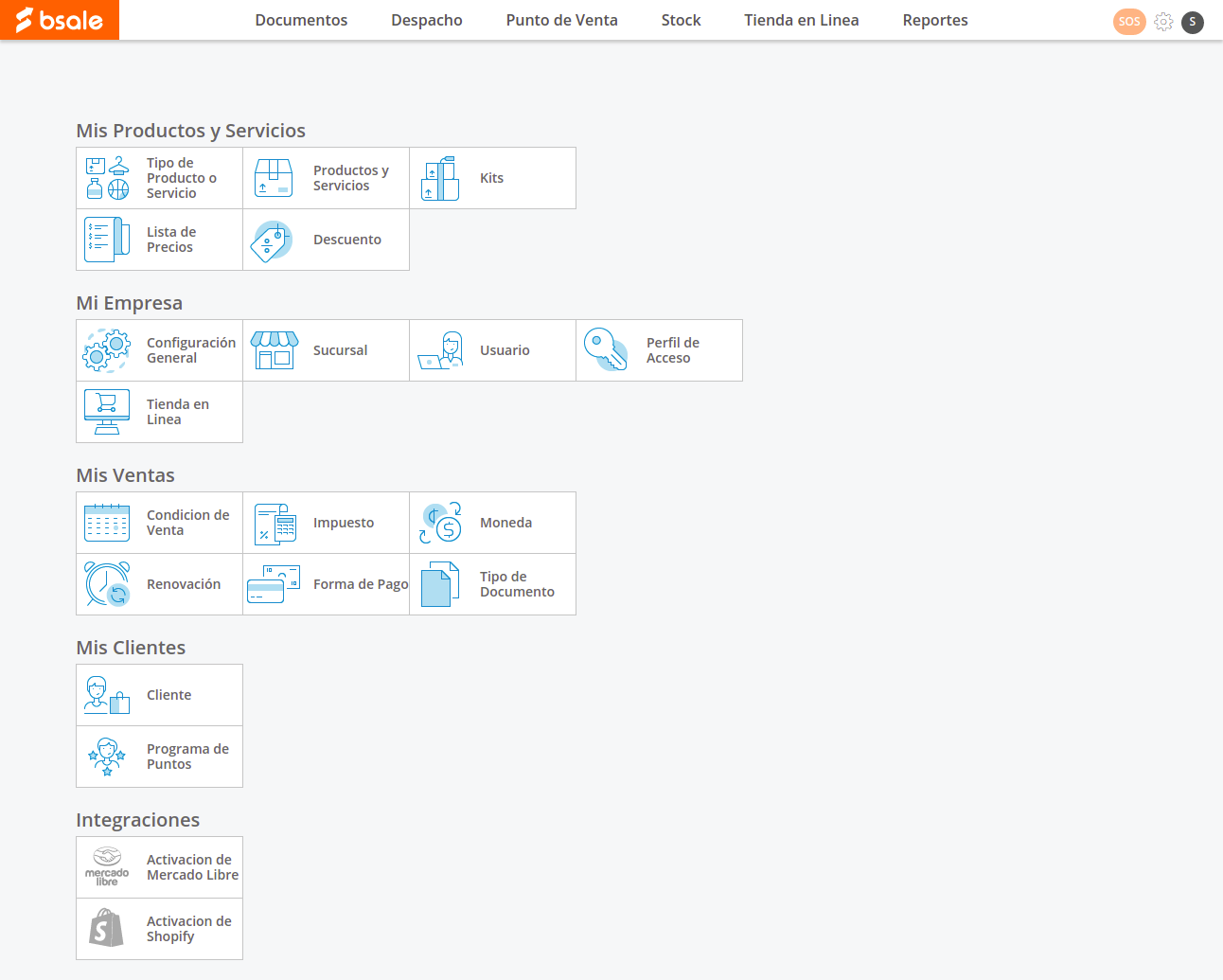Screen dimensions: 1223x980
Task: Open Configuración General link
Action: click(190, 350)
